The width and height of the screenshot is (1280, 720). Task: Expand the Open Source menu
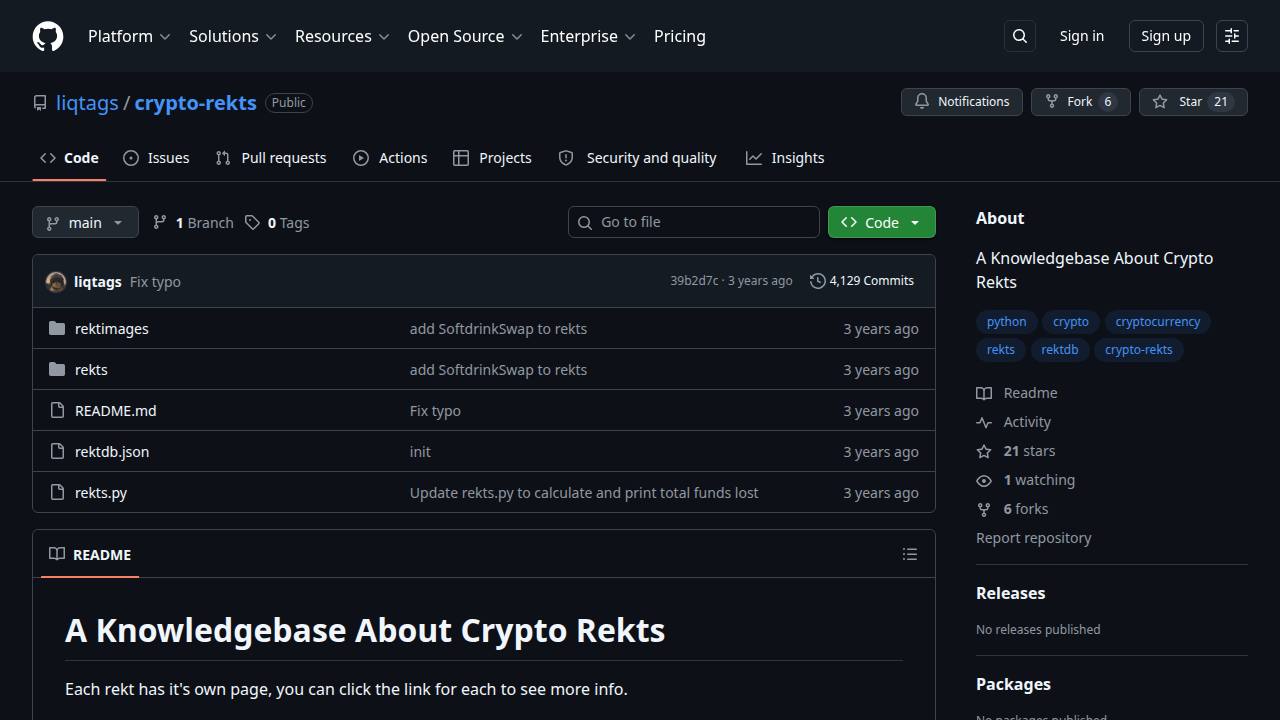[x=465, y=36]
